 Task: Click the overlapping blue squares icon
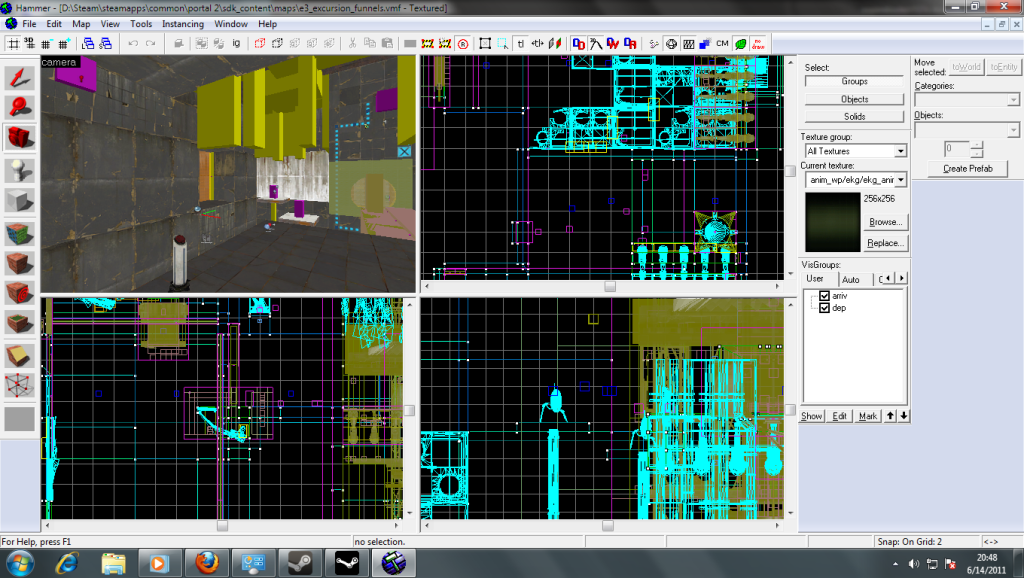point(705,44)
